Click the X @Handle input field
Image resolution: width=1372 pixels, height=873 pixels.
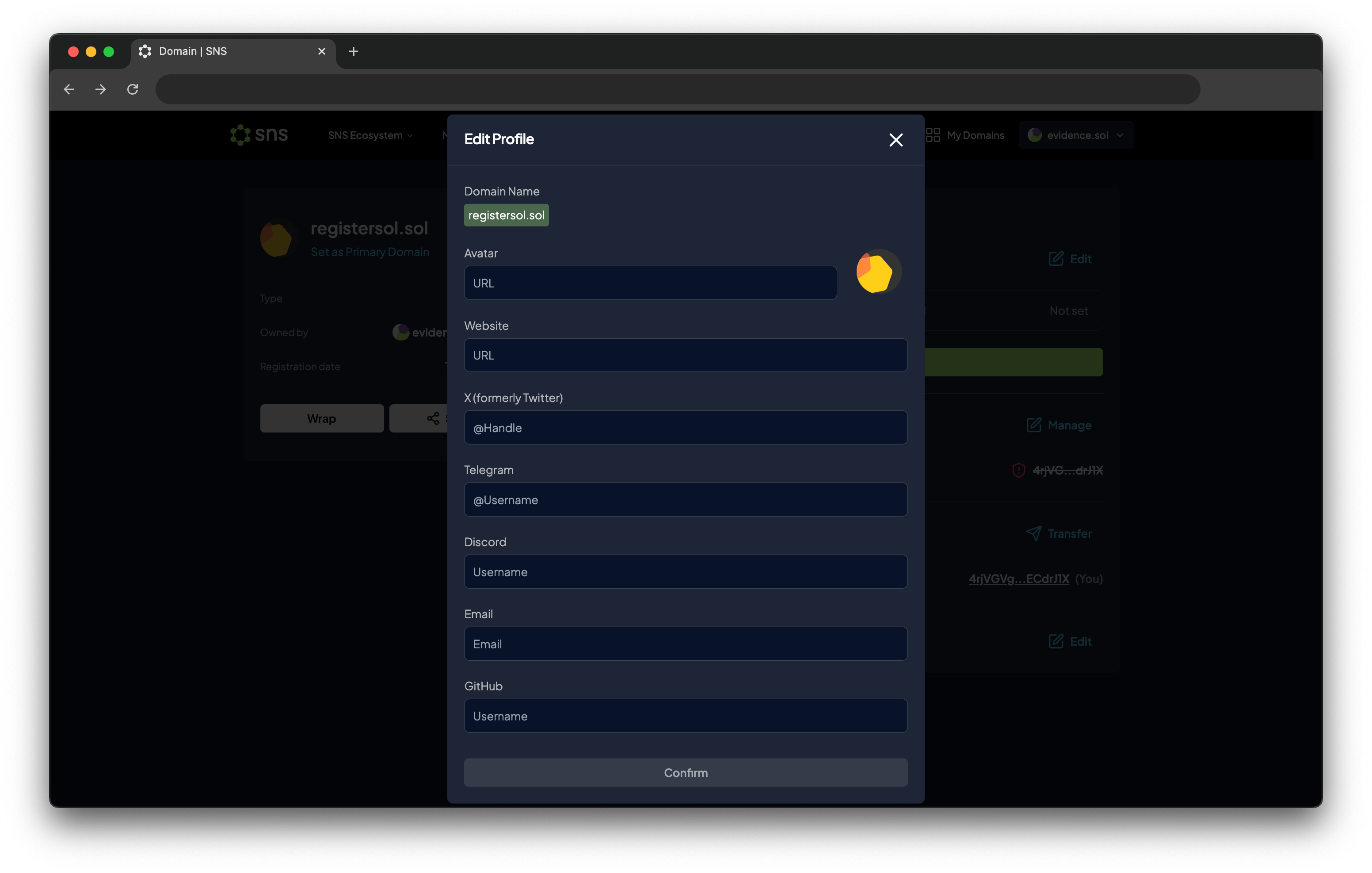coord(686,428)
